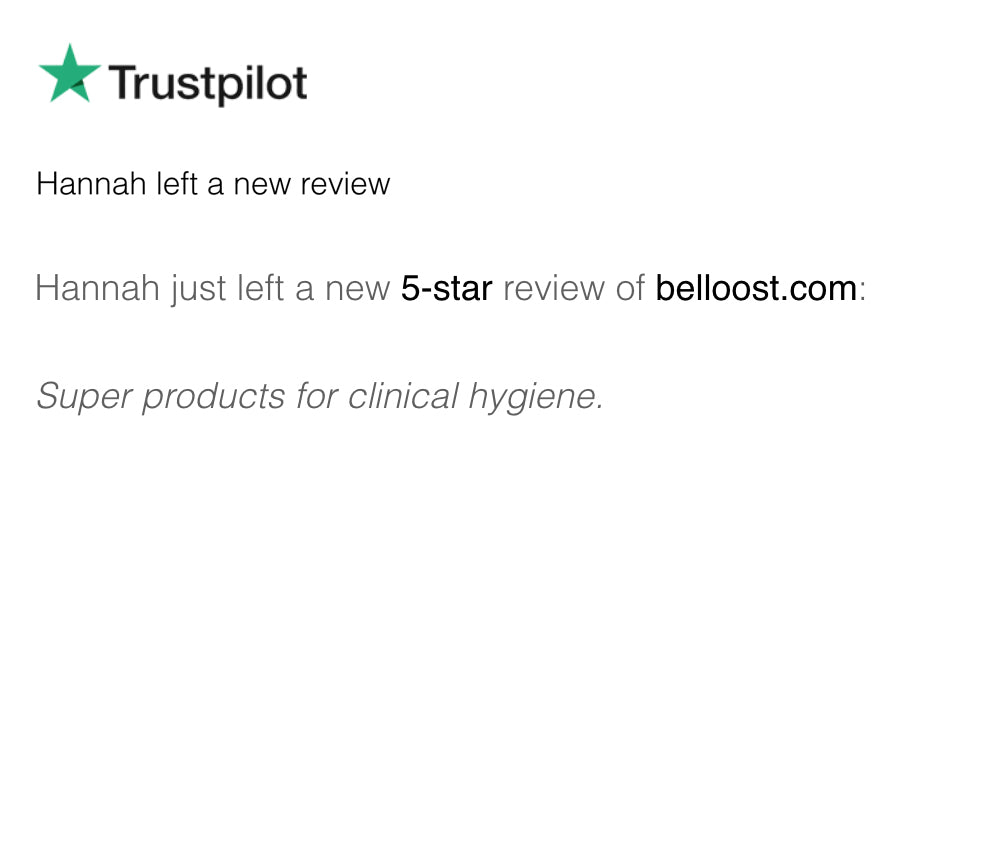990x850 pixels.
Task: Click the bold 5-star rating text
Action: click(446, 289)
